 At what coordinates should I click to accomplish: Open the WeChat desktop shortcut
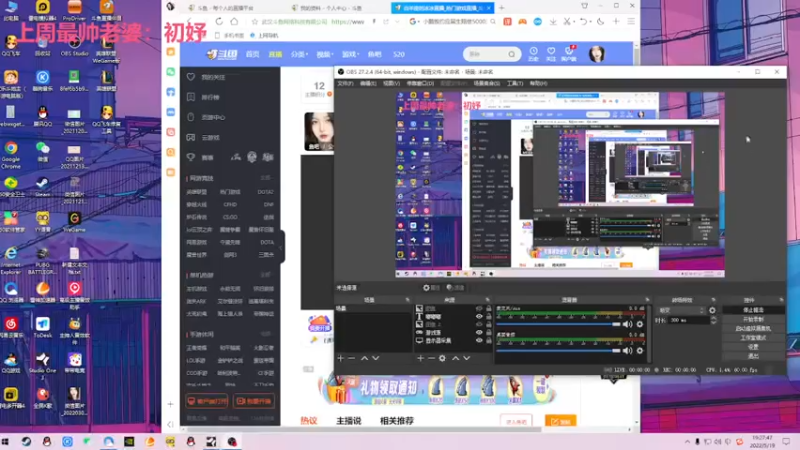click(x=42, y=151)
